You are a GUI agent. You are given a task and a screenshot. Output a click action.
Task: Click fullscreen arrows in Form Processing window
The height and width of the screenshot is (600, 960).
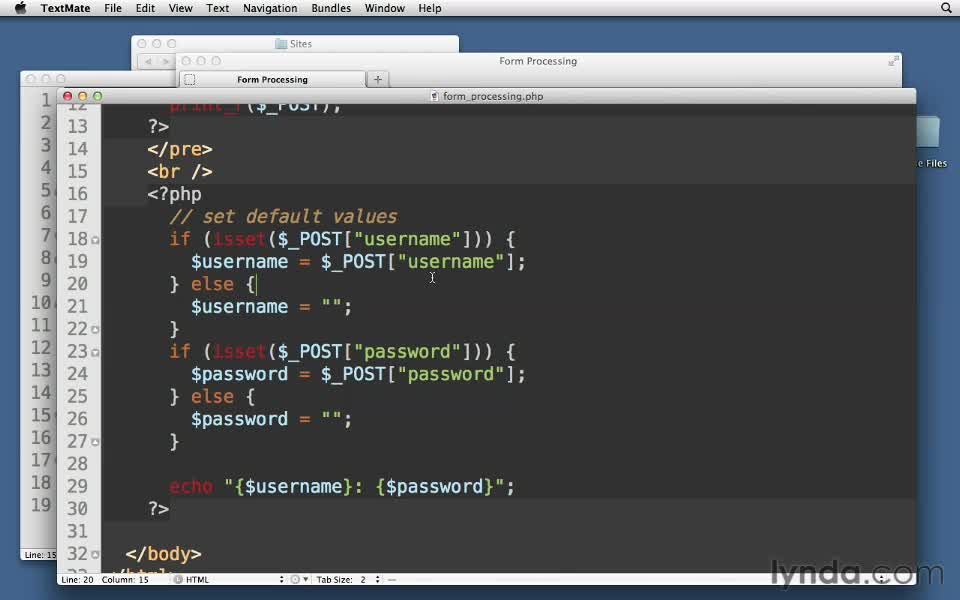893,61
